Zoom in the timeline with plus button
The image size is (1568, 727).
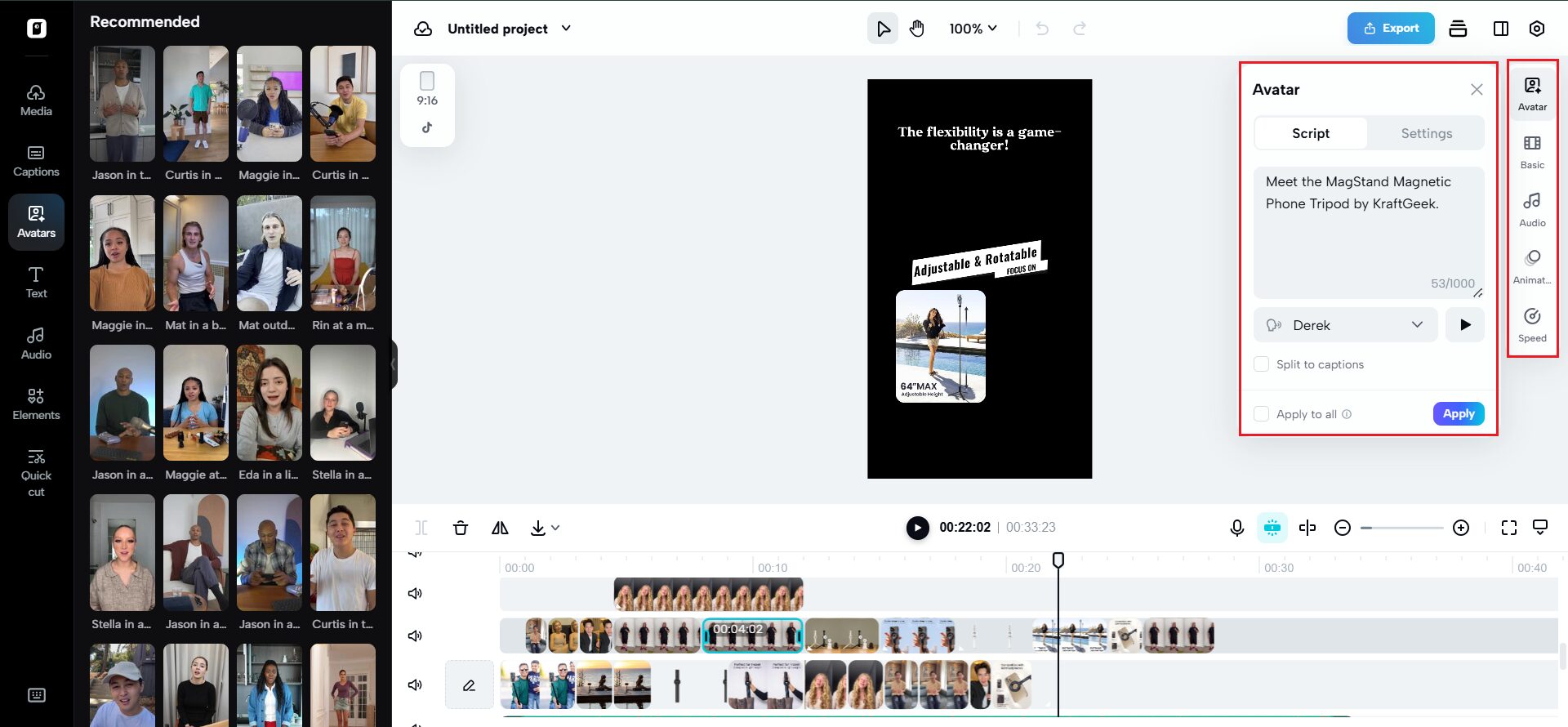tap(1461, 528)
